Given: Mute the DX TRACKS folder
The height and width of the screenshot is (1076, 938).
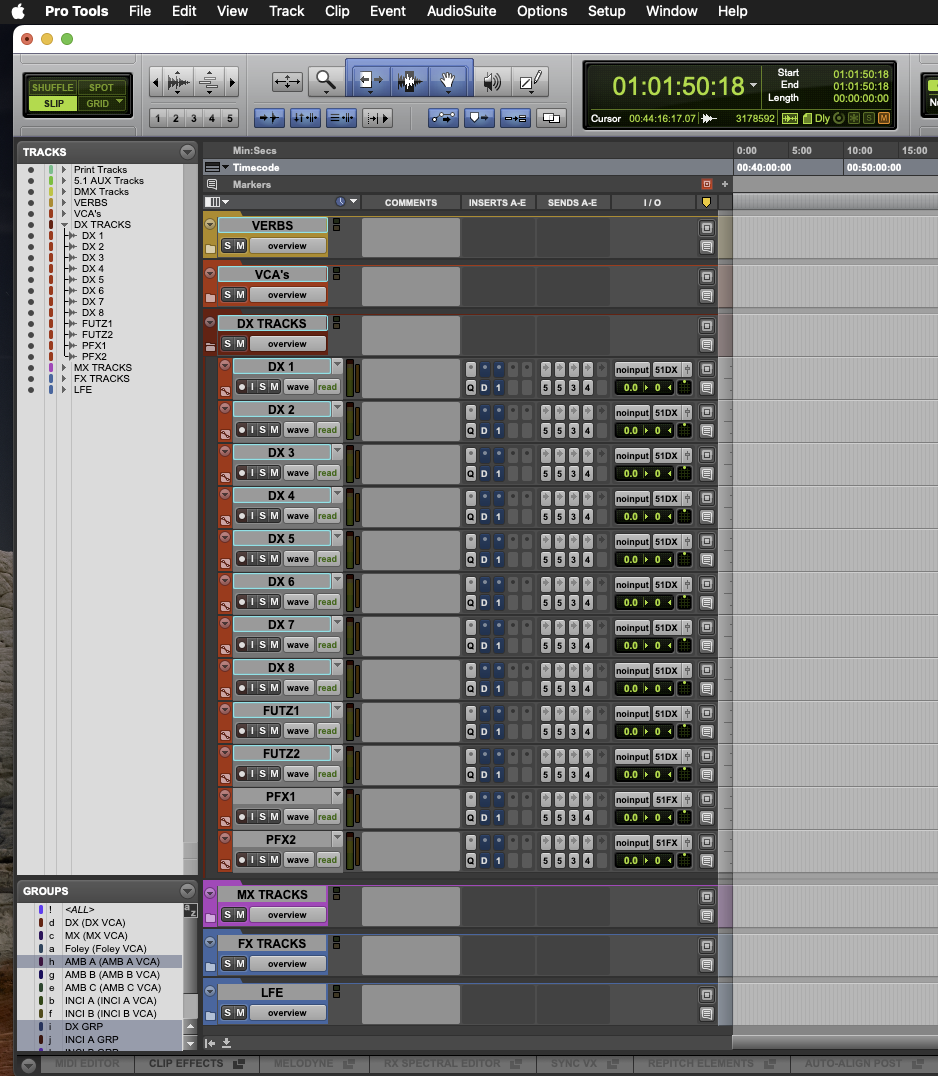Looking at the screenshot, I should click(240, 344).
